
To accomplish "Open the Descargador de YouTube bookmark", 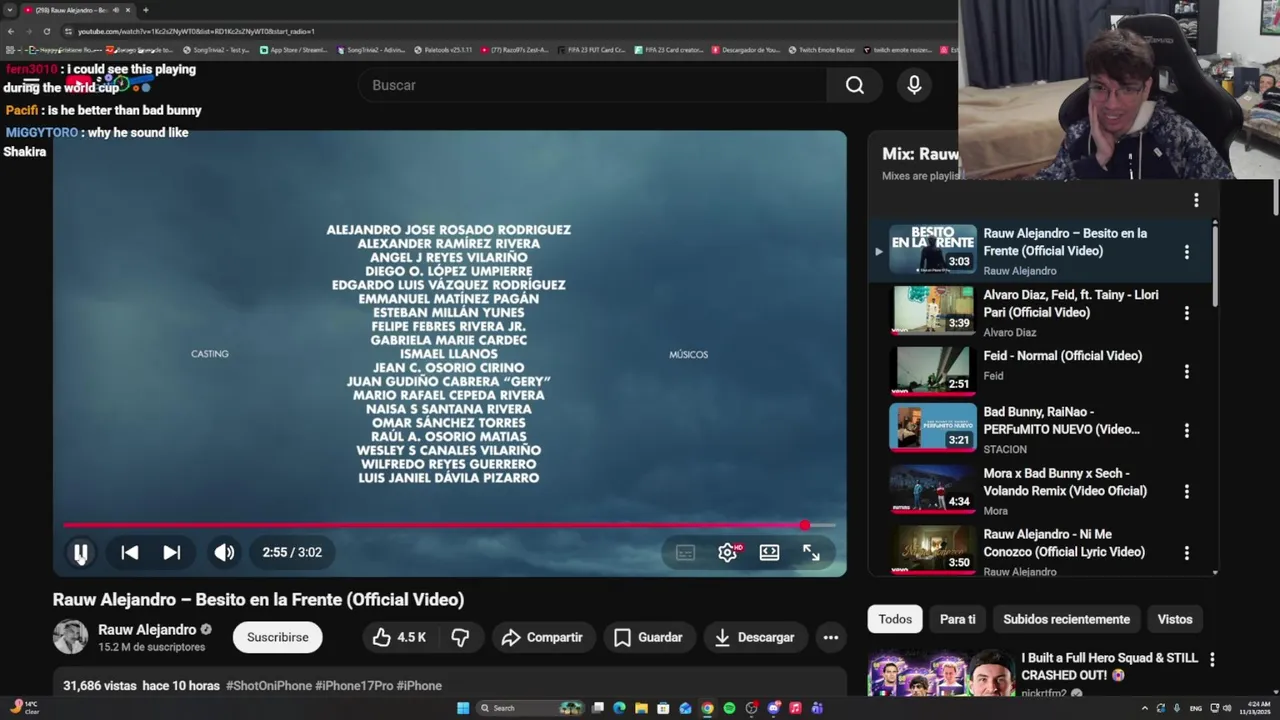I will pyautogui.click(x=746, y=50).
